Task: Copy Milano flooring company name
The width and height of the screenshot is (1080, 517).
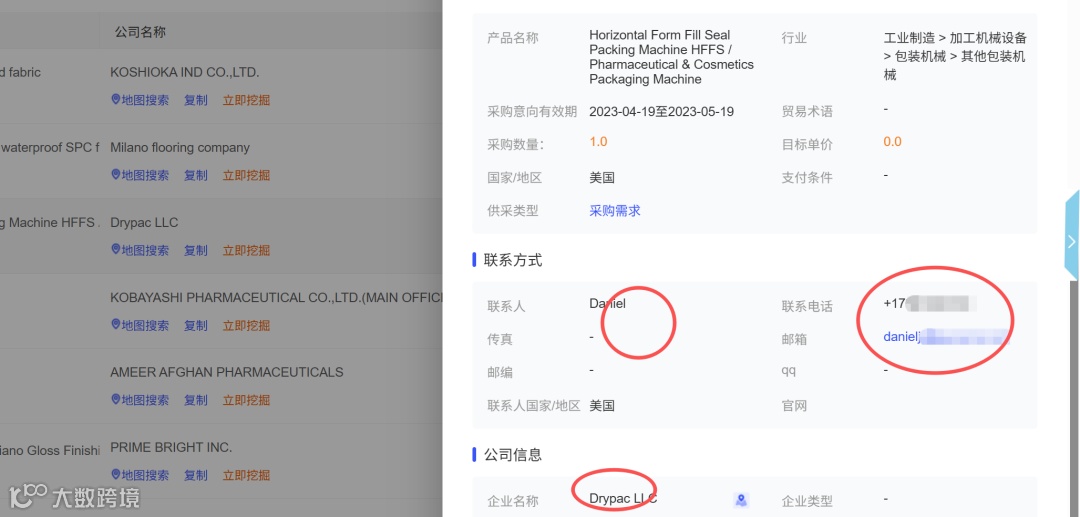Action: 196,175
